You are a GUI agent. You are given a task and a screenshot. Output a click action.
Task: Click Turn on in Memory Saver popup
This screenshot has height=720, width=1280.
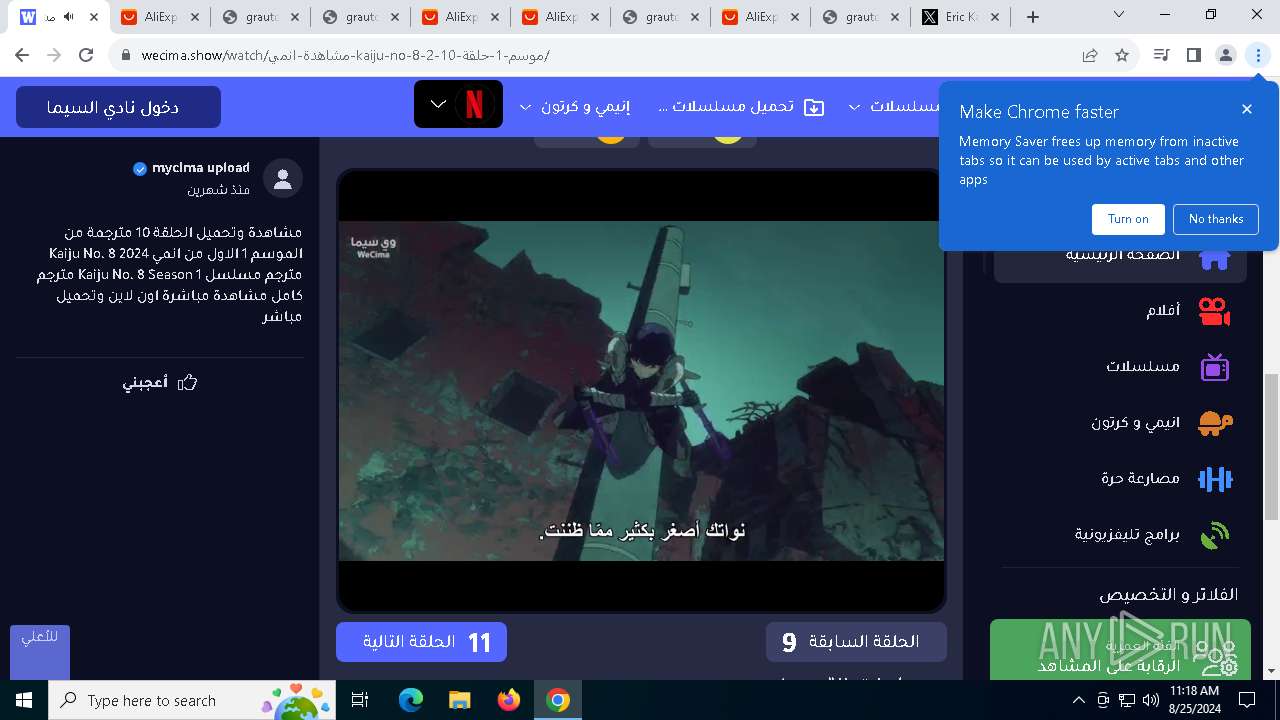(1128, 219)
